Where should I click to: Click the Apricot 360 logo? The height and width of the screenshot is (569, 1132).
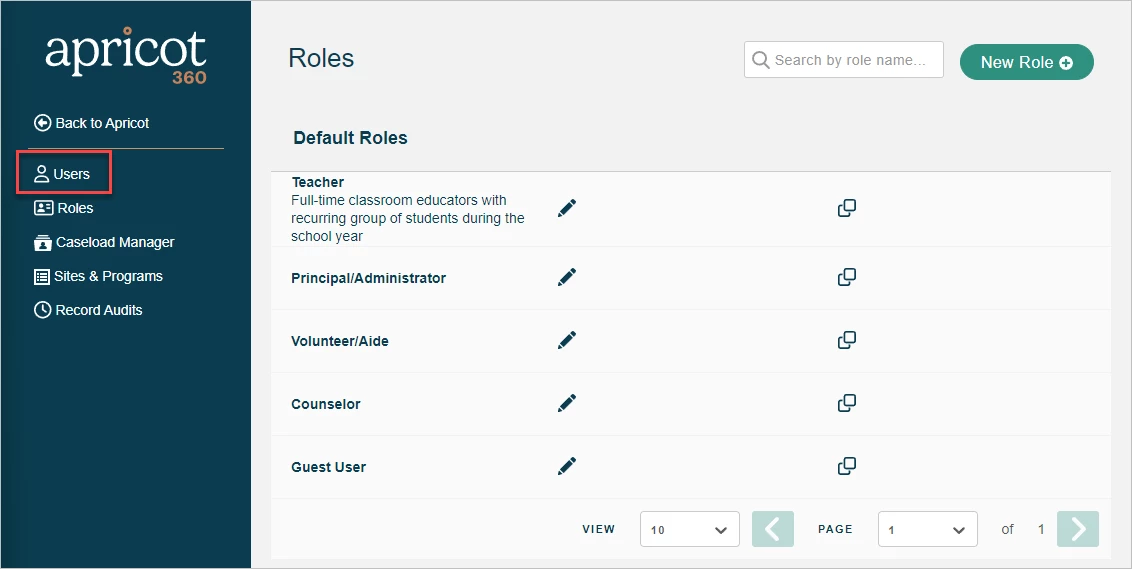click(126, 56)
